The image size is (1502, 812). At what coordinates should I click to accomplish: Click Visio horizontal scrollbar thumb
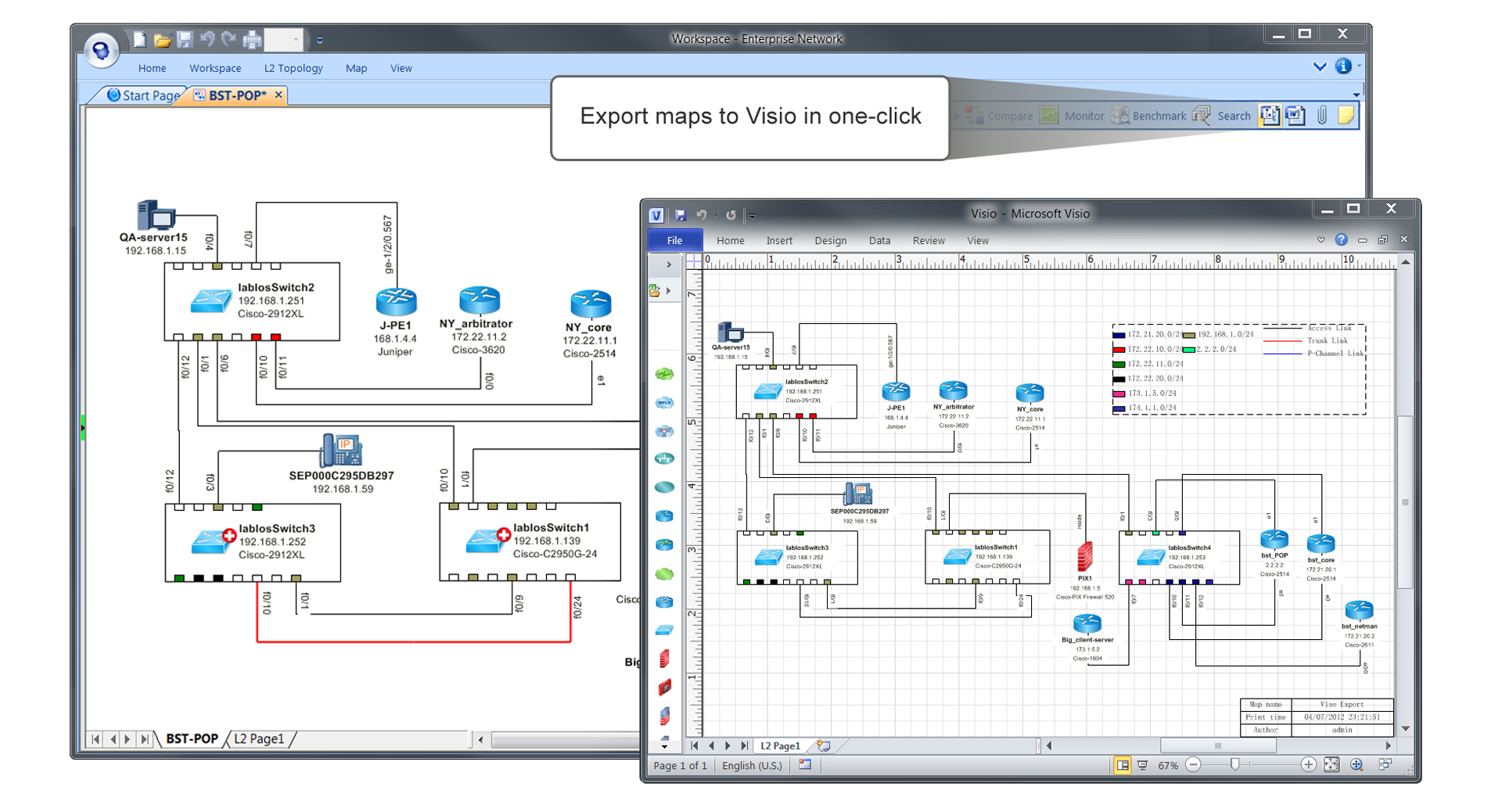point(1217,746)
